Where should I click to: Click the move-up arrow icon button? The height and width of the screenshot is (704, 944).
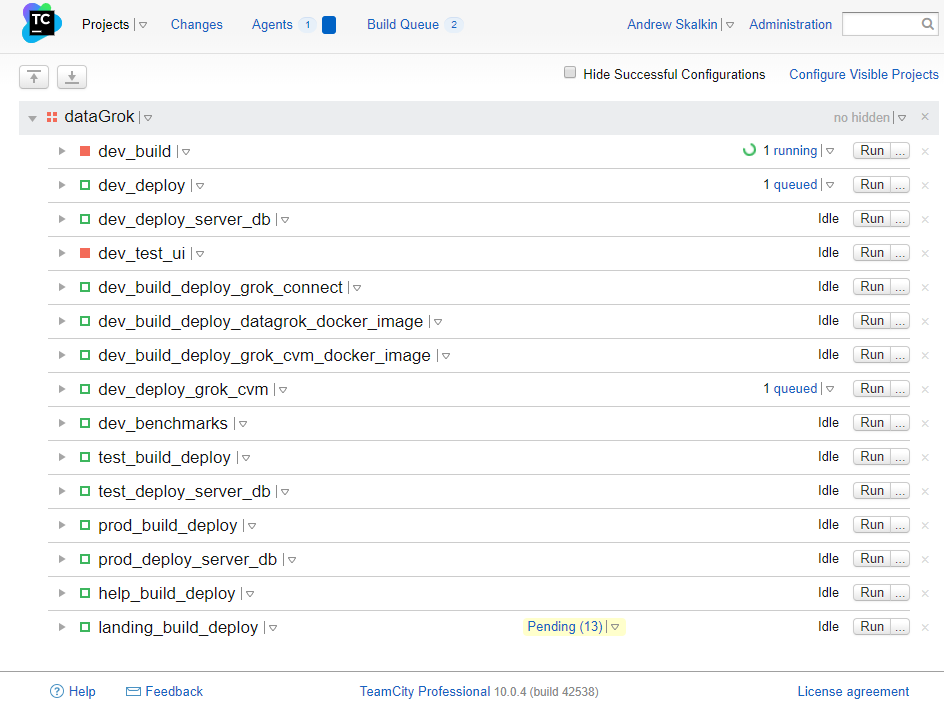click(34, 77)
